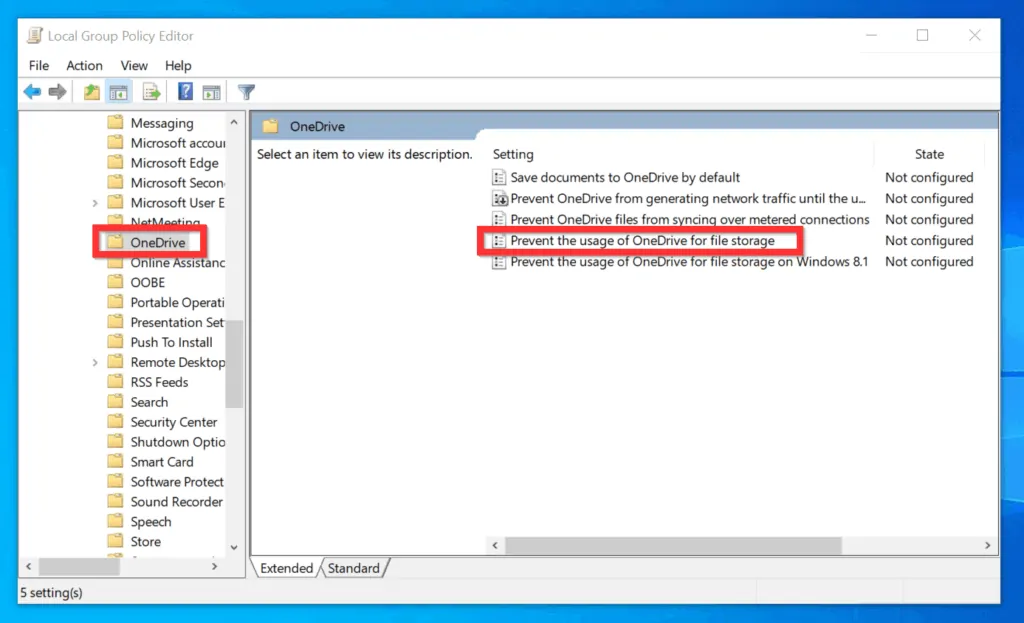Open the Filter options via the funnel icon
This screenshot has height=623, width=1024.
(246, 91)
